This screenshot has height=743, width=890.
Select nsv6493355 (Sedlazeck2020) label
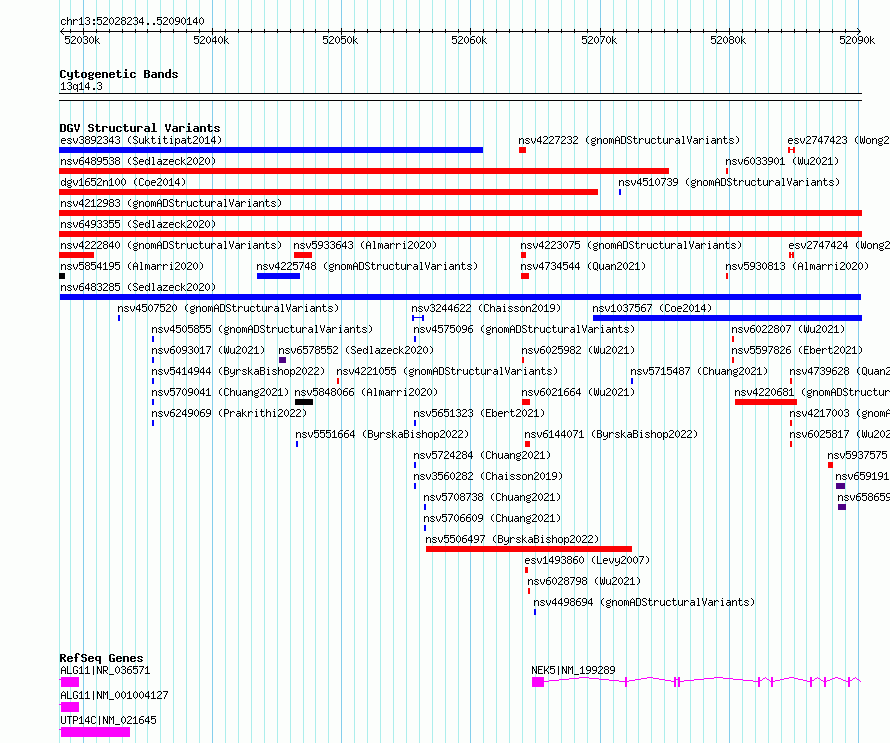click(138, 224)
